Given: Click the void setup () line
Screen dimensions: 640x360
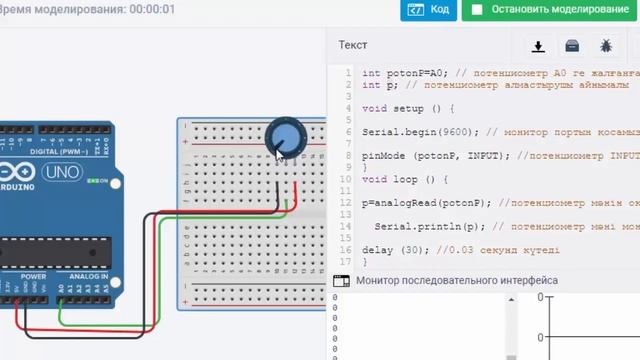Looking at the screenshot, I should (408, 109).
